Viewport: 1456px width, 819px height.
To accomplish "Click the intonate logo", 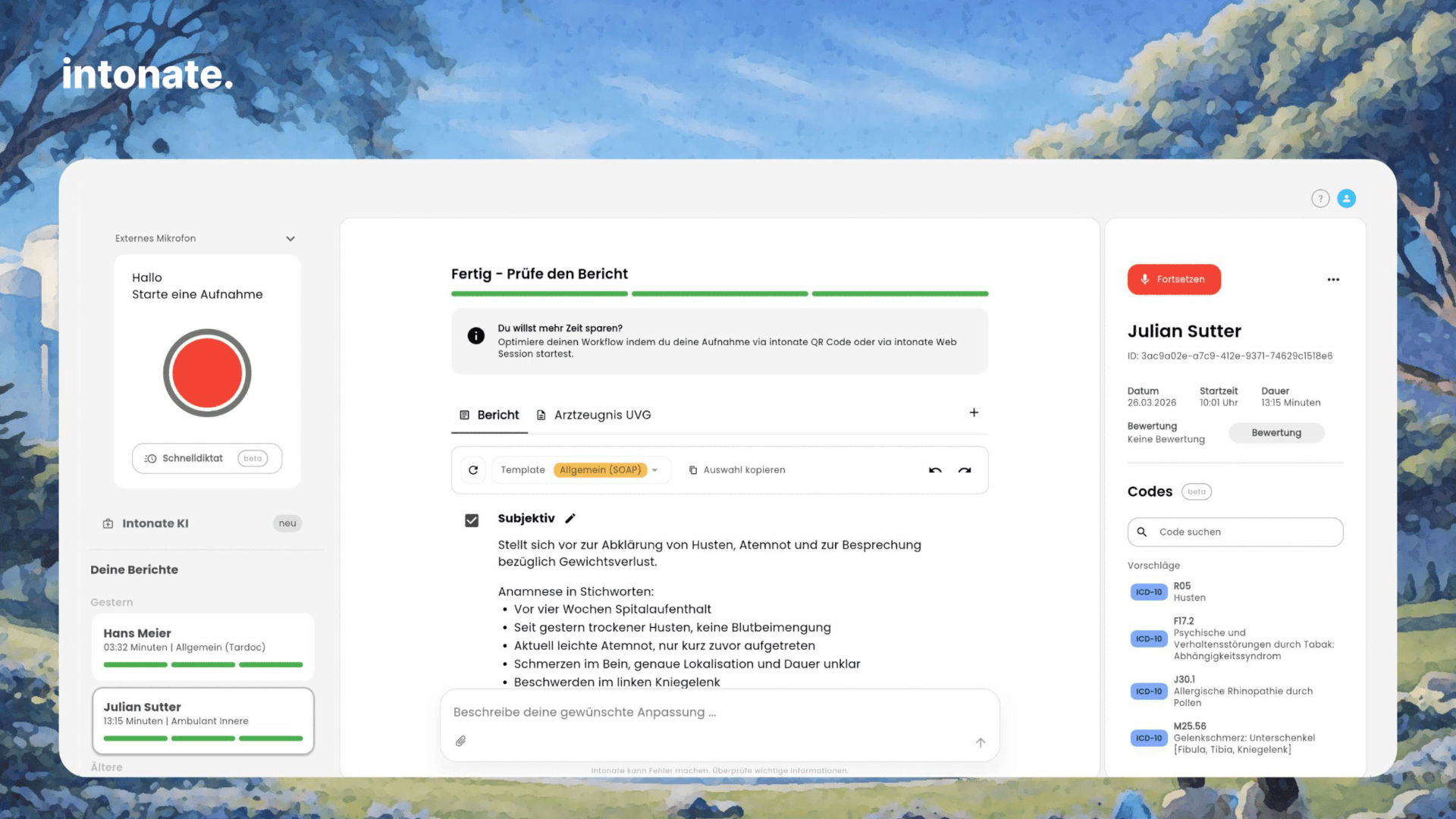I will coord(147,74).
